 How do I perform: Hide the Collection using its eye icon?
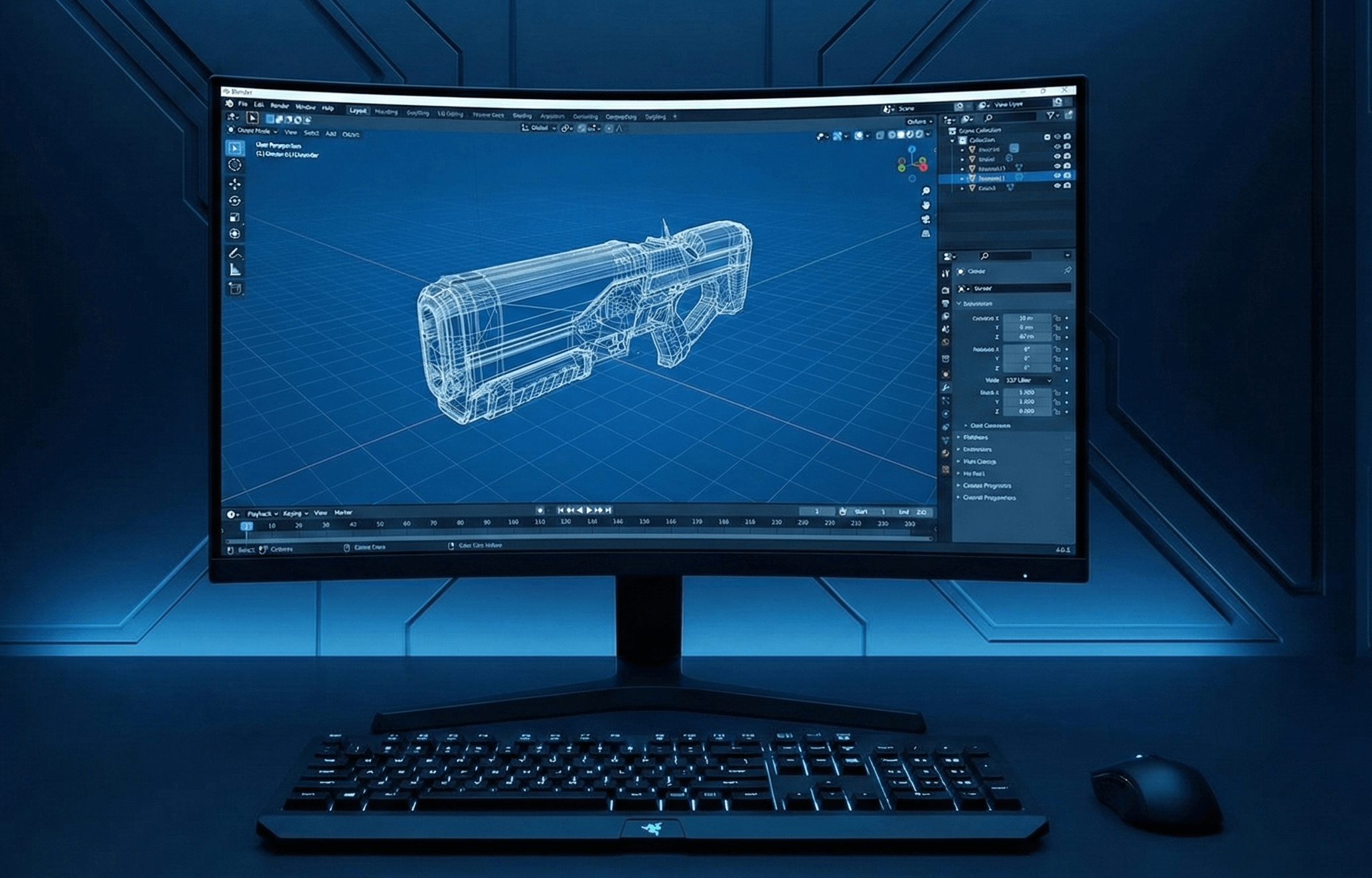click(1057, 137)
